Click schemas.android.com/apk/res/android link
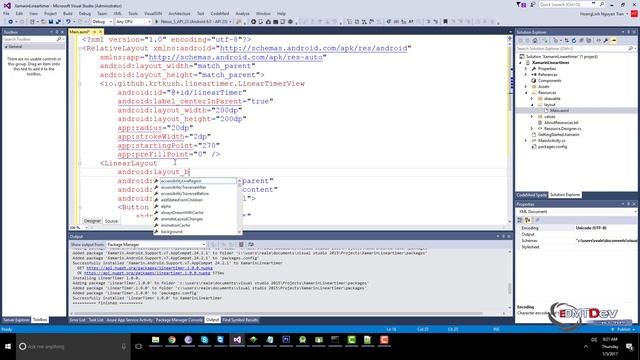 (313, 48)
